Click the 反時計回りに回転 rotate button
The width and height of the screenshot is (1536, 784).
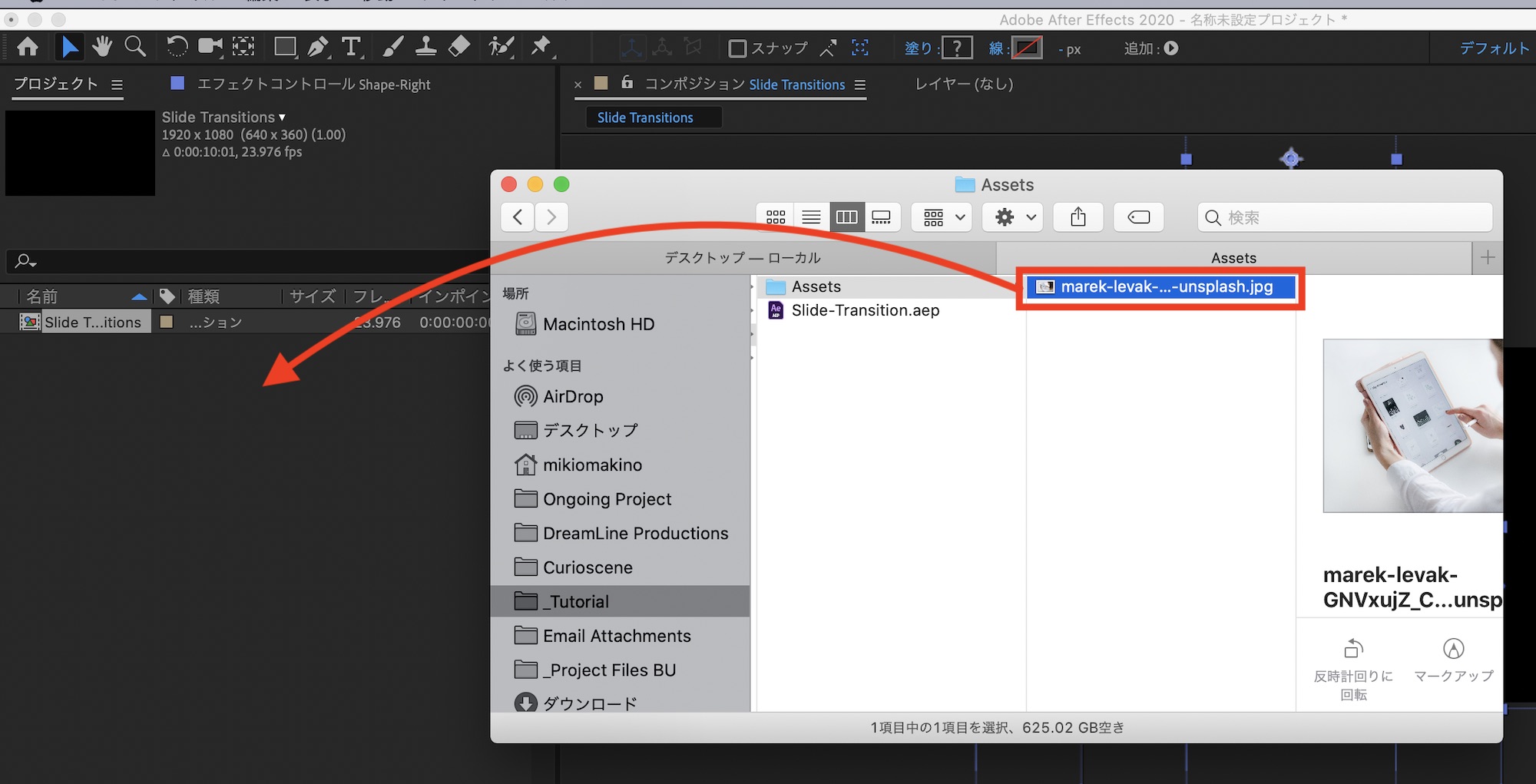point(1353,668)
